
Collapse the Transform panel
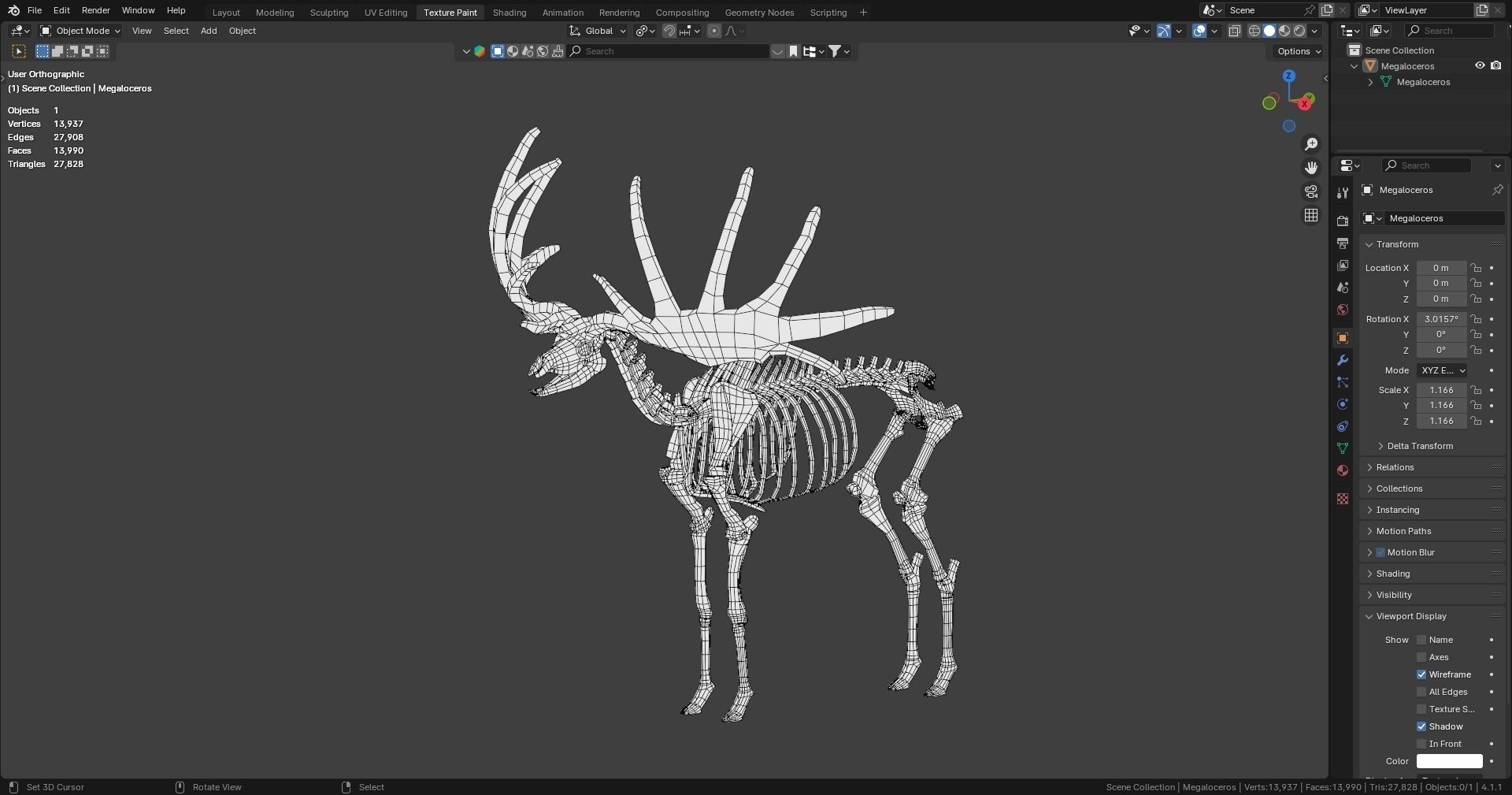coord(1397,244)
